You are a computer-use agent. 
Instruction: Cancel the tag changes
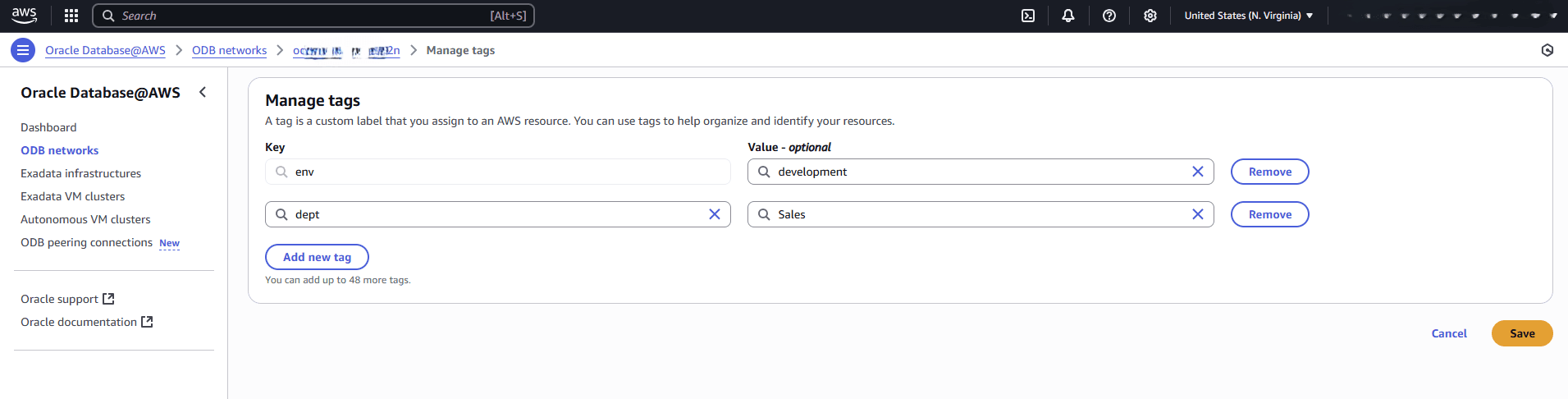[1449, 333]
